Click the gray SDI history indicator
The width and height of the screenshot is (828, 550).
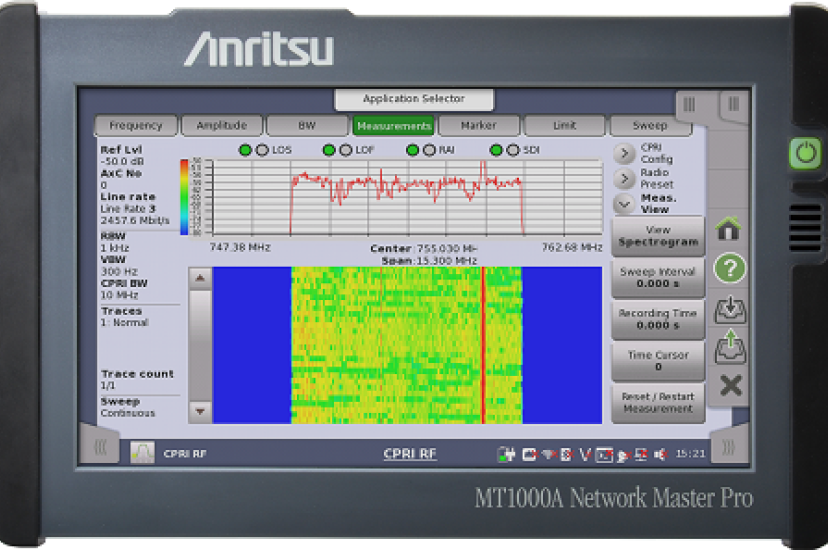click(513, 150)
